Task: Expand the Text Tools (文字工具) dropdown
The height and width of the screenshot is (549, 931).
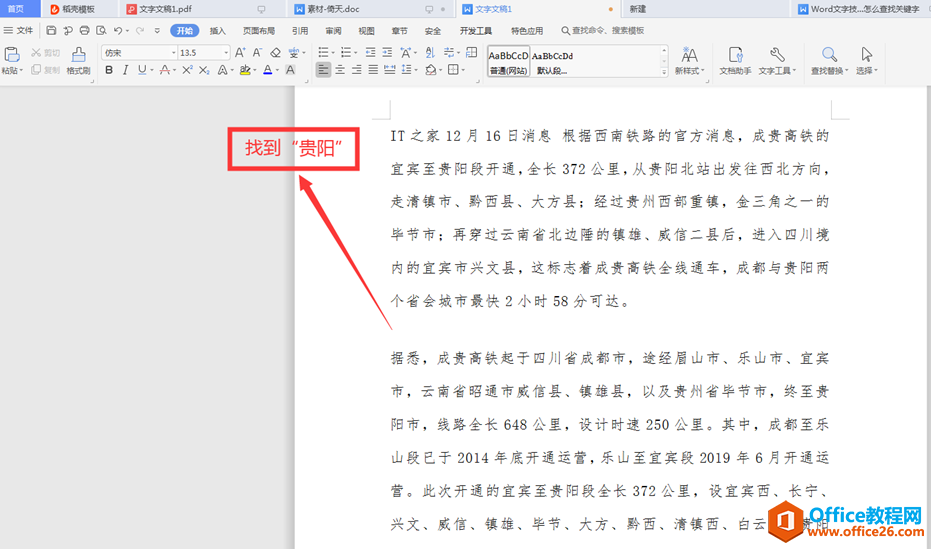Action: [794, 71]
